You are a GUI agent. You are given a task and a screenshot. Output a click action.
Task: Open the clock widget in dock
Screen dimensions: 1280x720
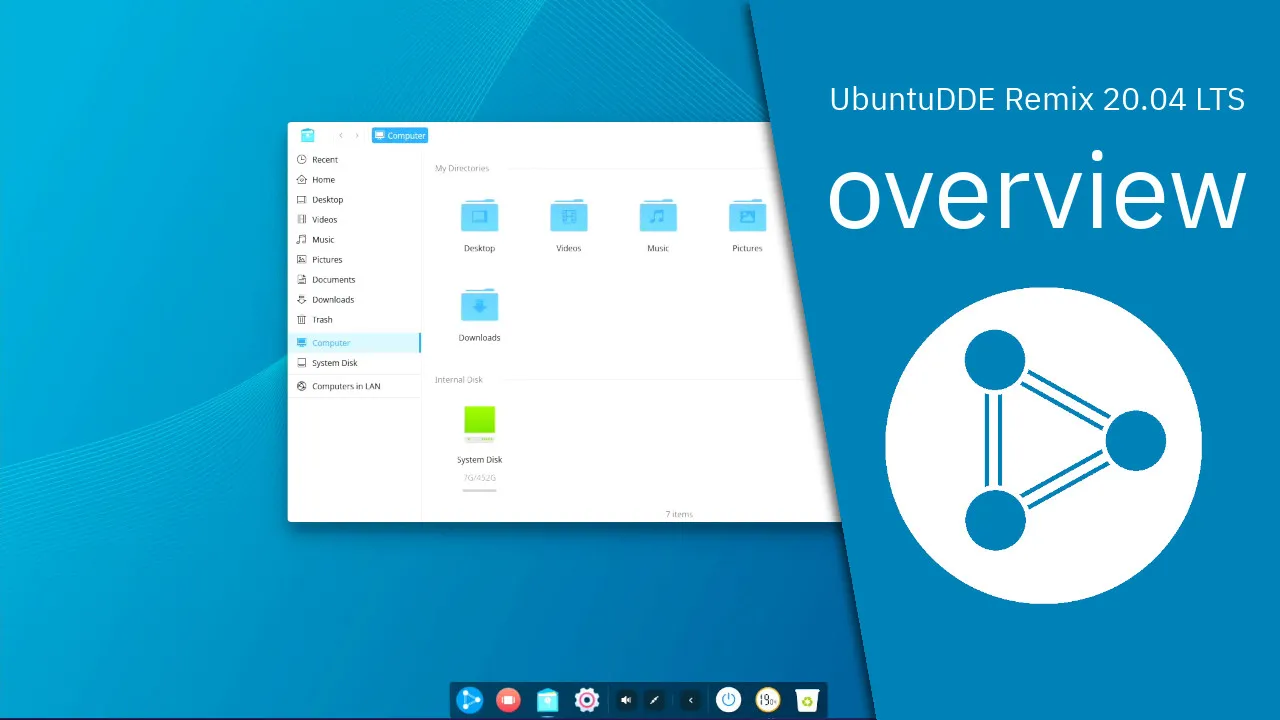(x=767, y=700)
